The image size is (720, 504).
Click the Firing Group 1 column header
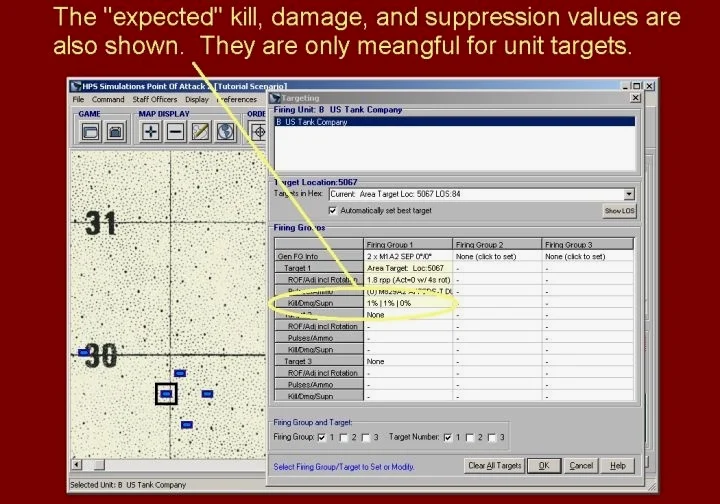(x=408, y=245)
